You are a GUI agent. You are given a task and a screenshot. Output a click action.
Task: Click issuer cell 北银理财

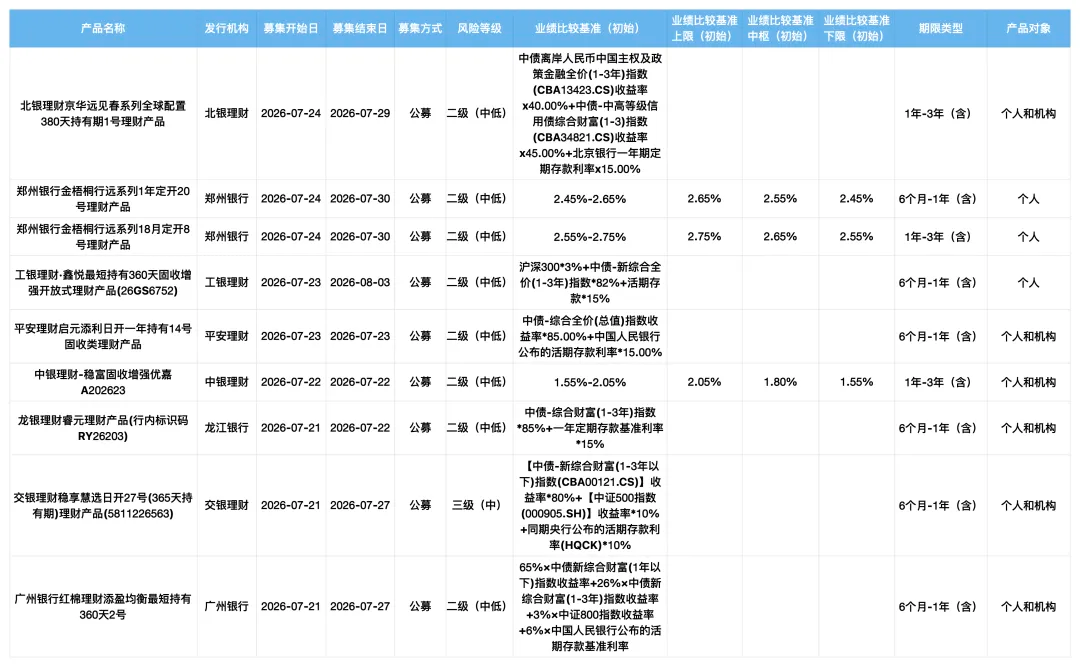[x=227, y=114]
